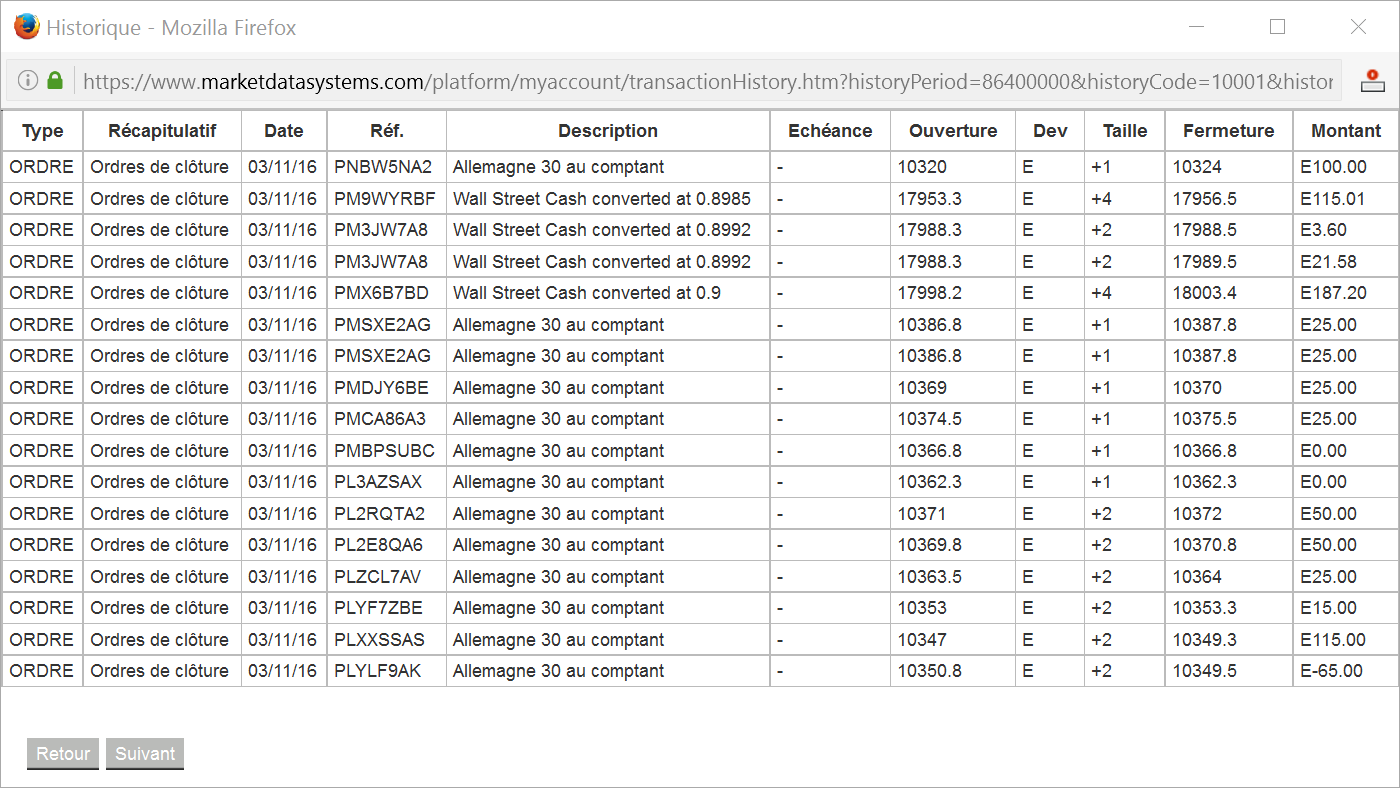Click closing price 17956.5
Viewport: 1400px width, 788px height.
(x=1205, y=199)
